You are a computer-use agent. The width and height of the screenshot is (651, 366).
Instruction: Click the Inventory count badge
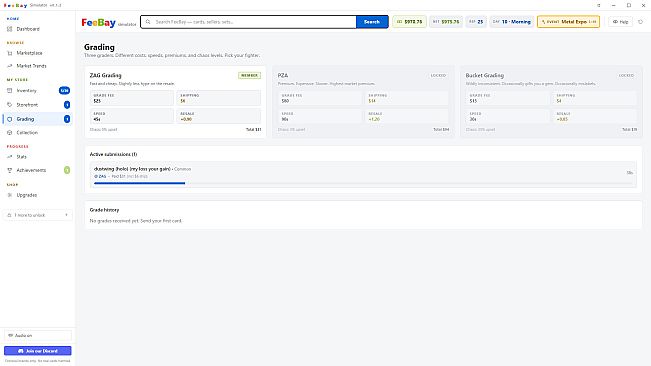64,90
